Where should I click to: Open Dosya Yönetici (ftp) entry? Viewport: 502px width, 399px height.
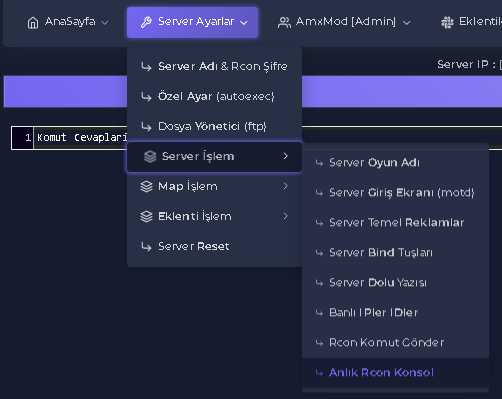214,126
